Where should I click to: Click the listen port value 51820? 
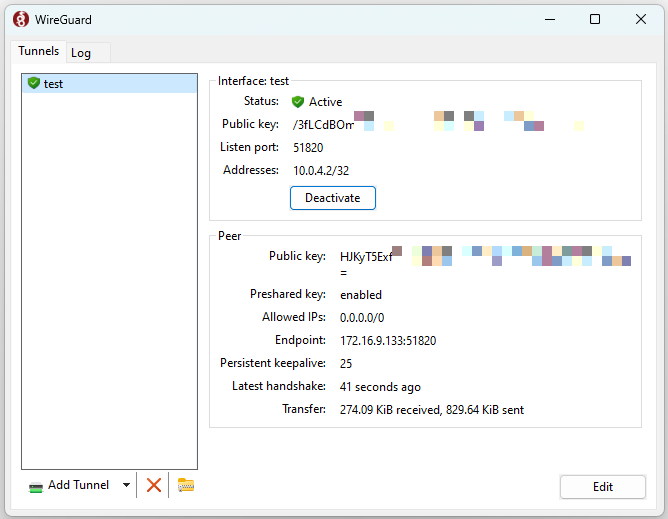coord(308,148)
